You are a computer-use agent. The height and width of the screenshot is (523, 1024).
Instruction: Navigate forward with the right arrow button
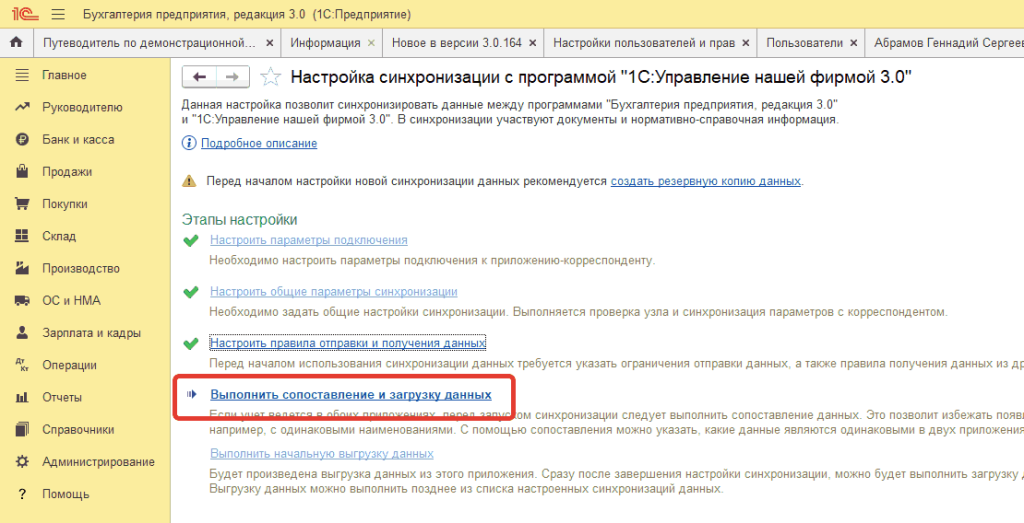(232, 77)
